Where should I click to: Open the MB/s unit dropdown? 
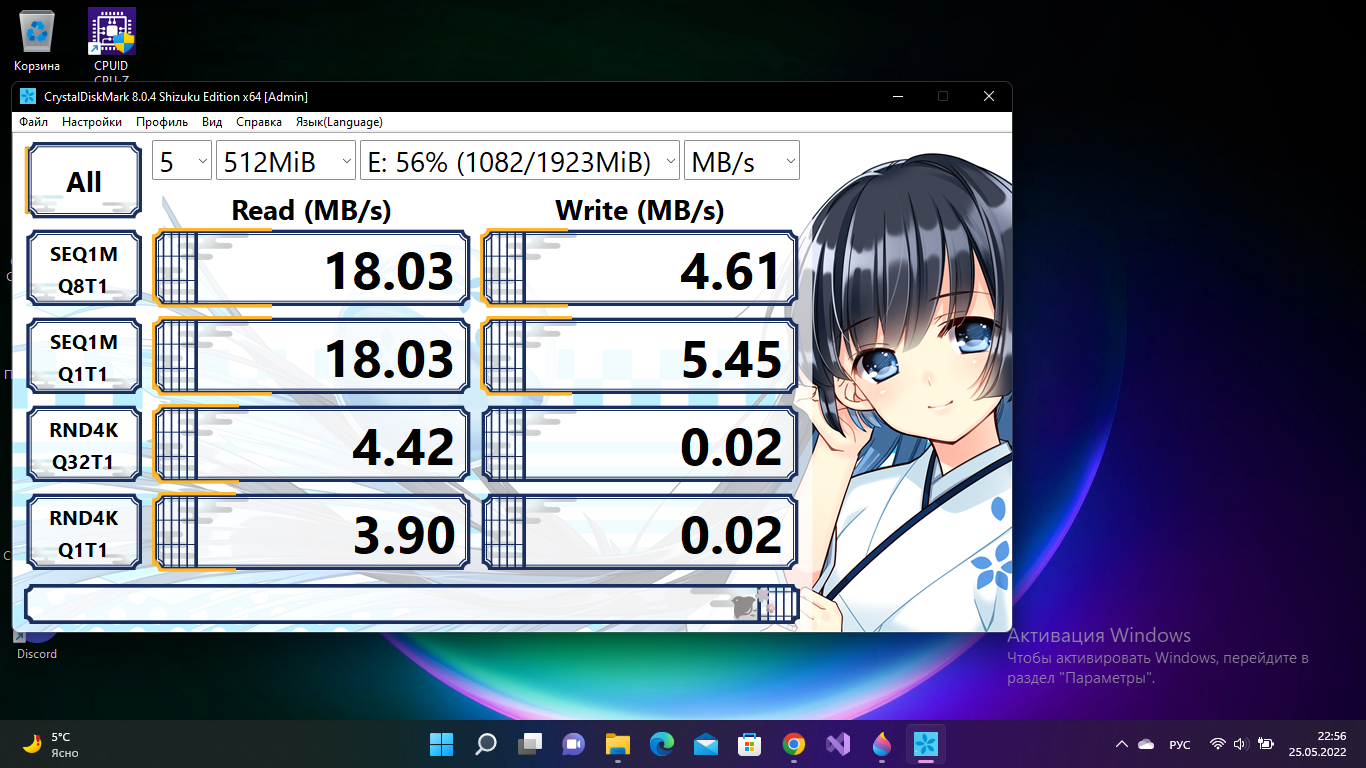742,161
